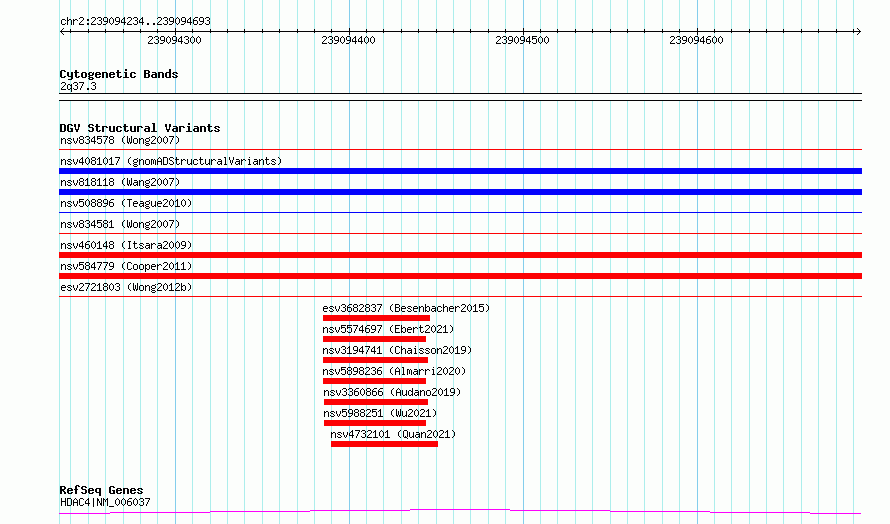Click the chr2:239094234..239094693 coordinate label
Viewport: 890px width, 524px height.
[x=135, y=21]
